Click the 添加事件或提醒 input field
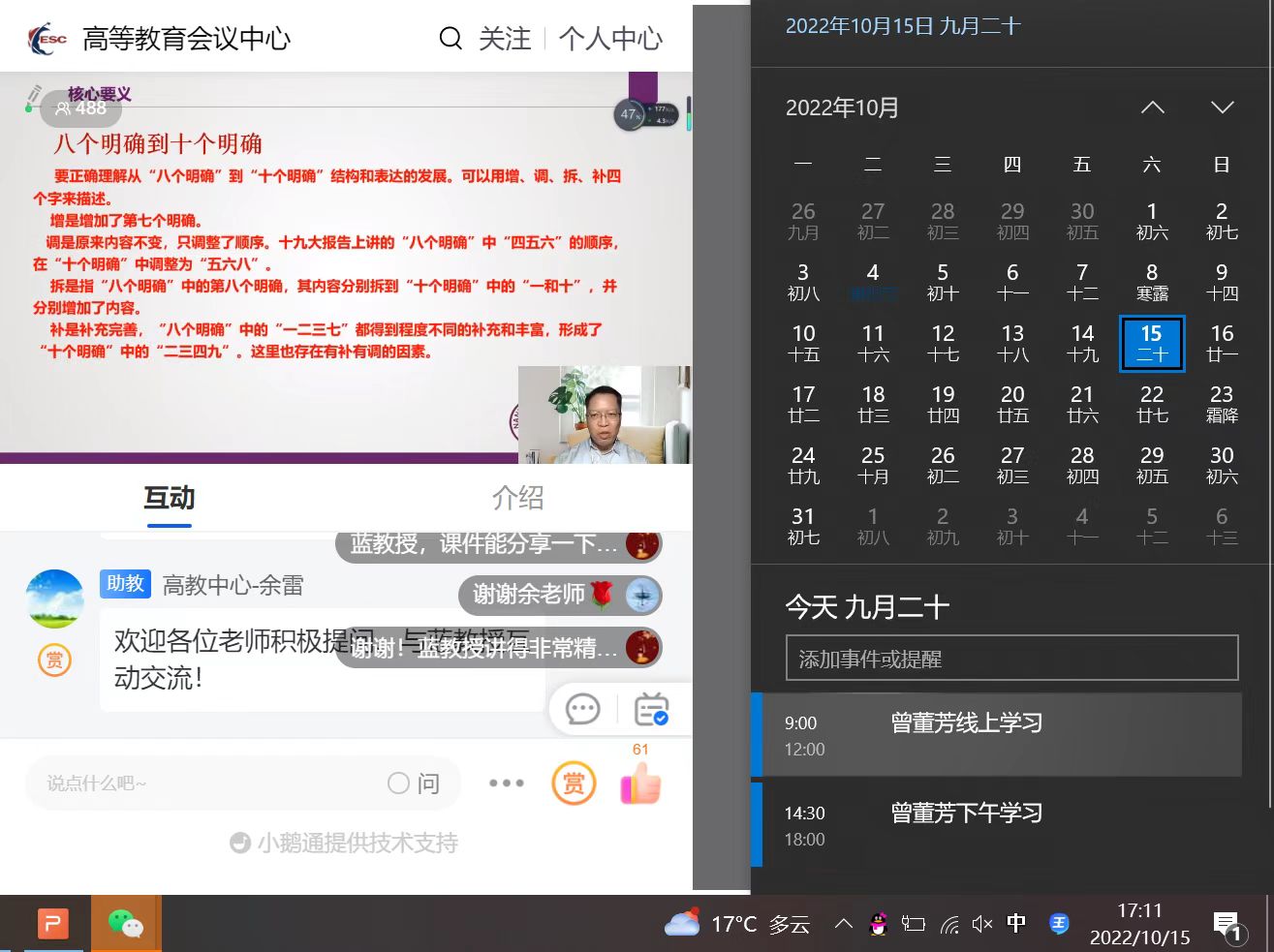1274x952 pixels. [x=1011, y=659]
